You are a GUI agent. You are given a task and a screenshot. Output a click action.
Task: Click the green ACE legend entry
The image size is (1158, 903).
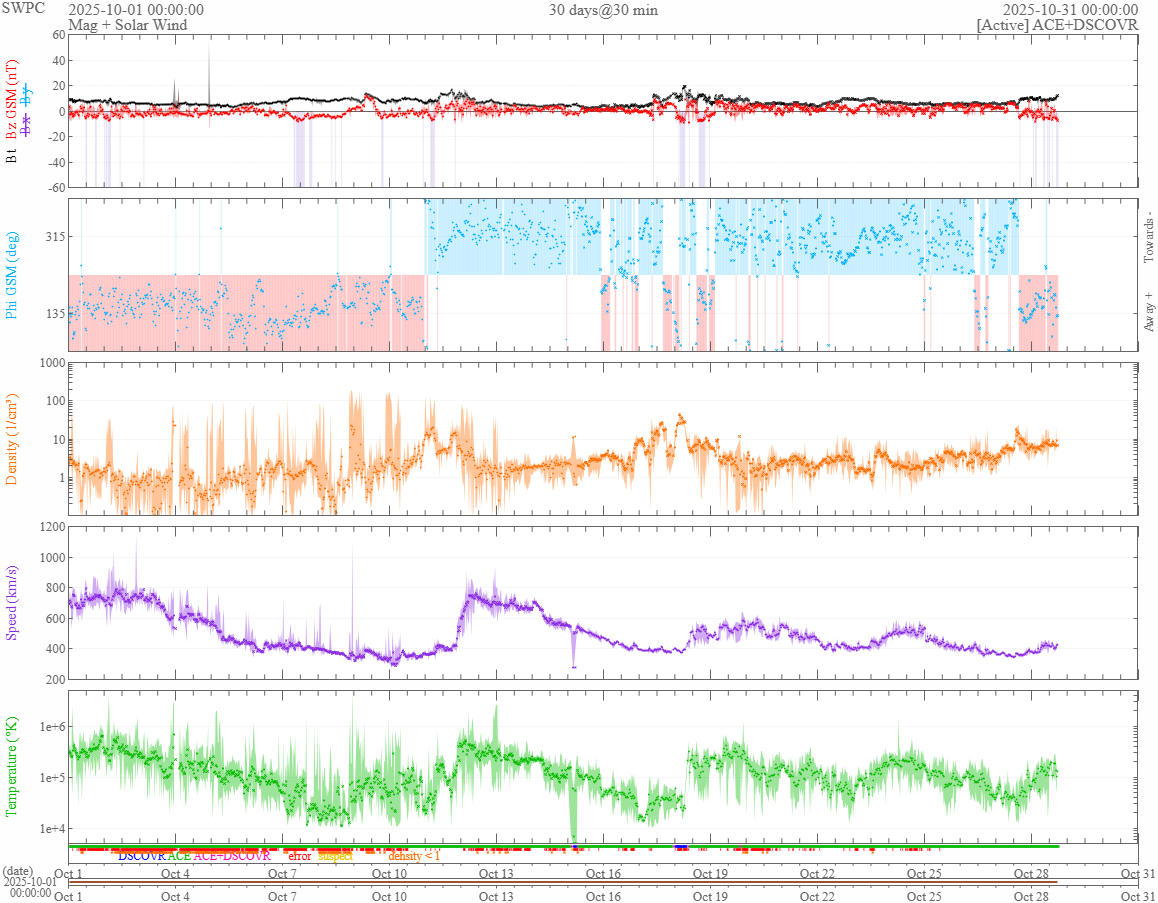(x=179, y=856)
